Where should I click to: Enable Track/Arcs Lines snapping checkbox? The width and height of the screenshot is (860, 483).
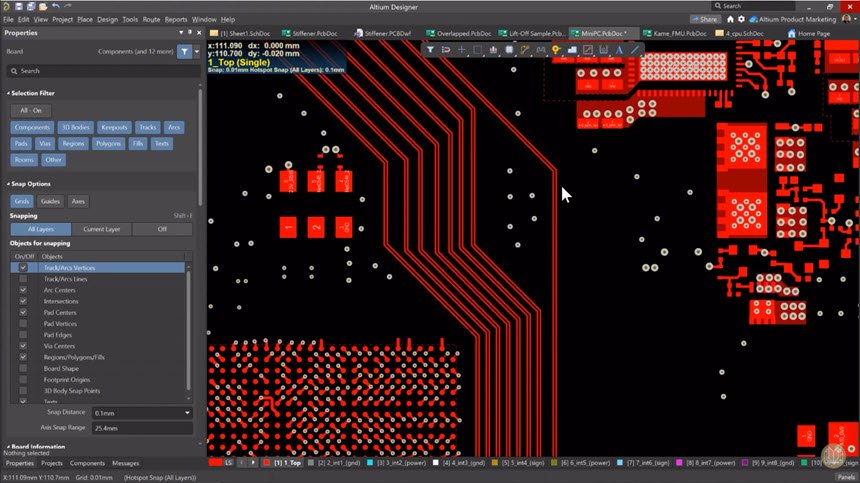coord(23,279)
